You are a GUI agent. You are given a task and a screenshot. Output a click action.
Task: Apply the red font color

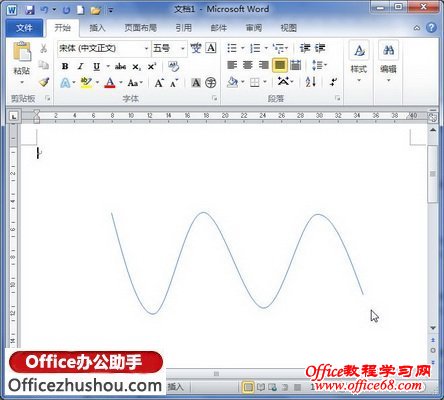[x=110, y=83]
